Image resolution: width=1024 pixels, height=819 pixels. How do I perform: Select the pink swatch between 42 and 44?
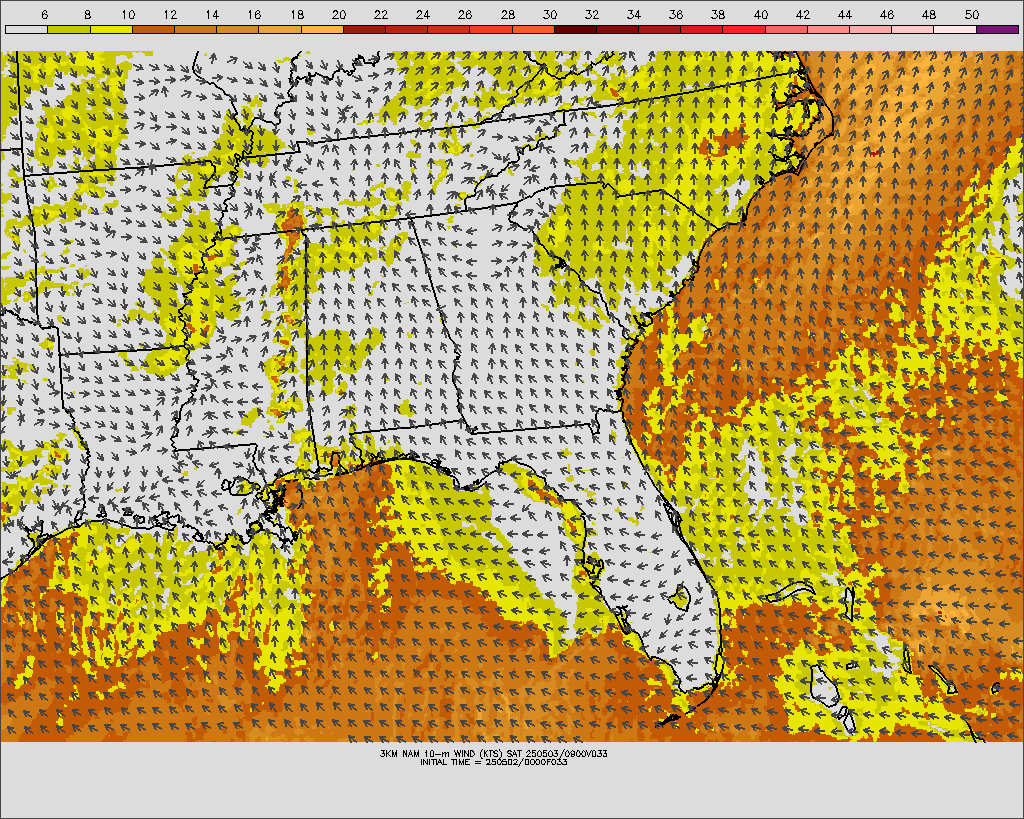coord(829,29)
